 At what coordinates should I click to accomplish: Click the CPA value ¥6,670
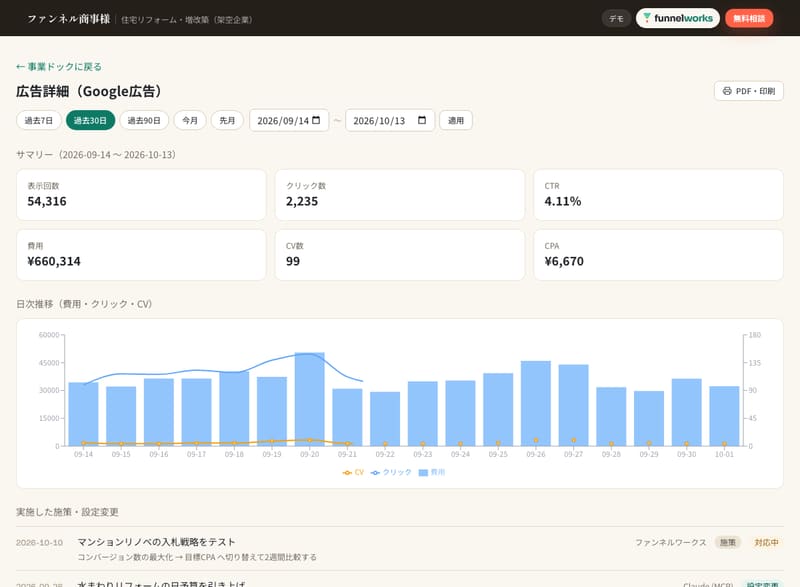click(564, 261)
